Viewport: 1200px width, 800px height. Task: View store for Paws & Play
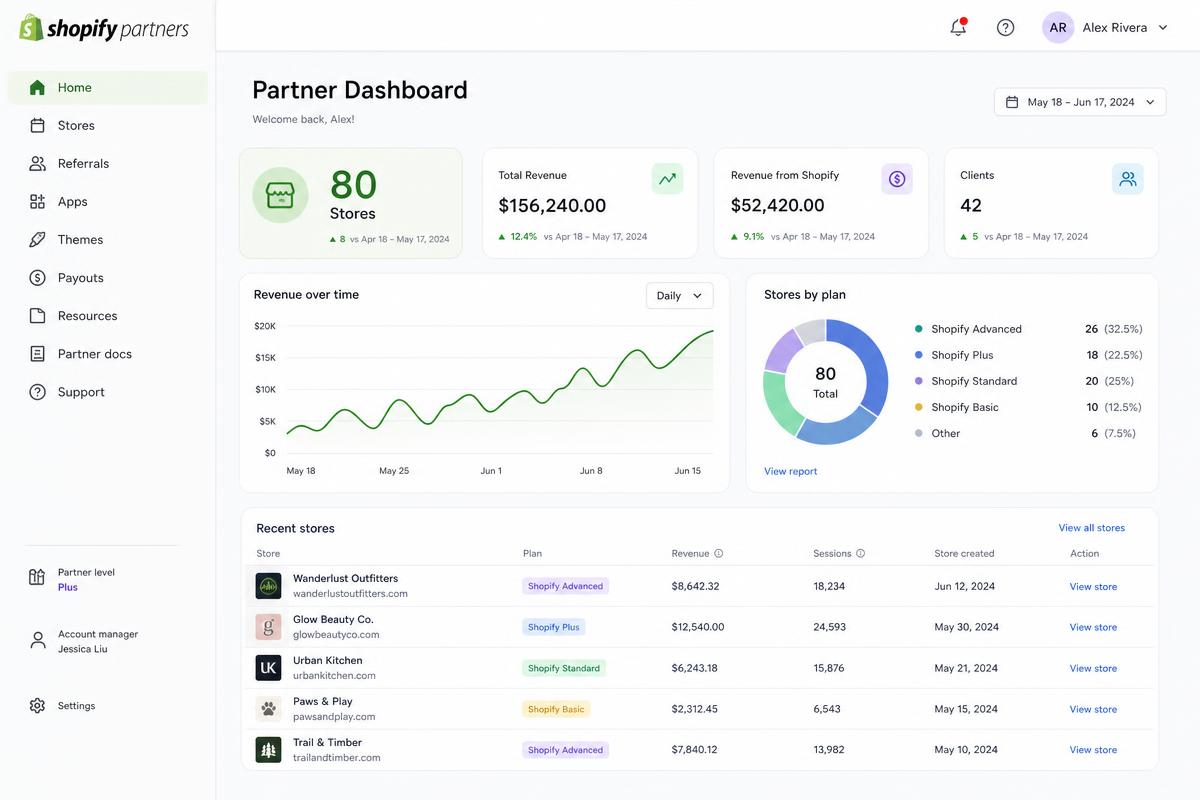click(1093, 709)
